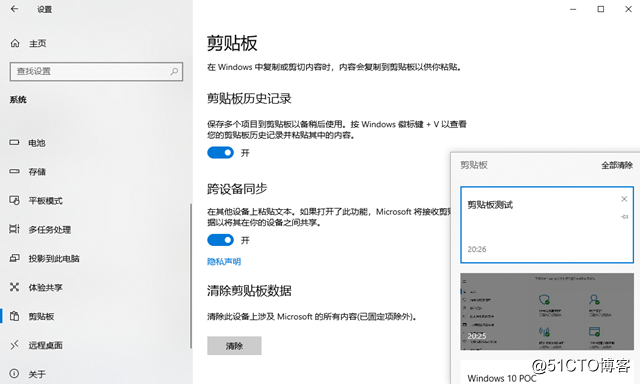The image size is (640, 384).
Task: Click the remote desktop icon beside 远程桌面
Action: click(x=14, y=345)
